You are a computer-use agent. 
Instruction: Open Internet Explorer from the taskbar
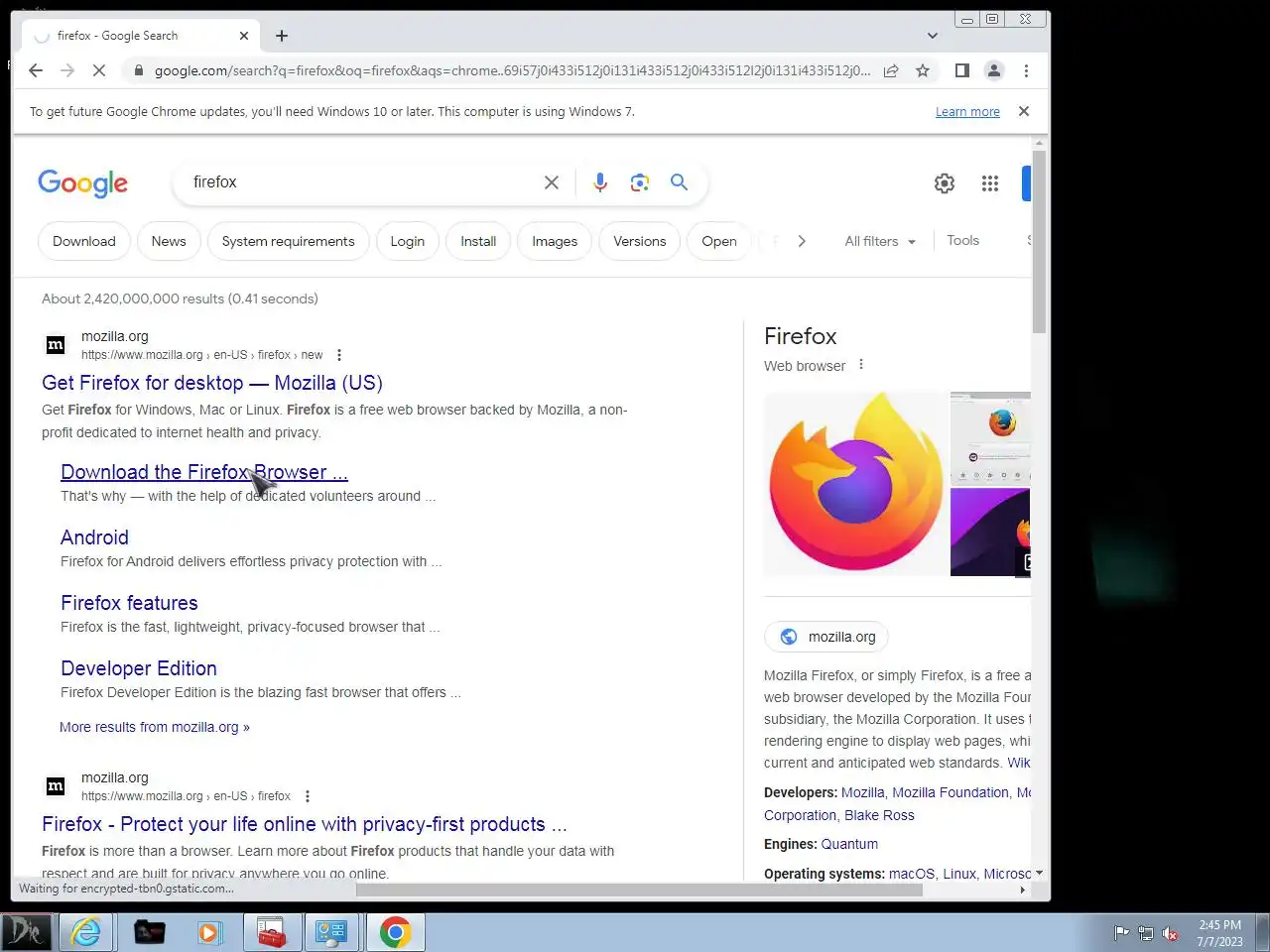pos(86,932)
